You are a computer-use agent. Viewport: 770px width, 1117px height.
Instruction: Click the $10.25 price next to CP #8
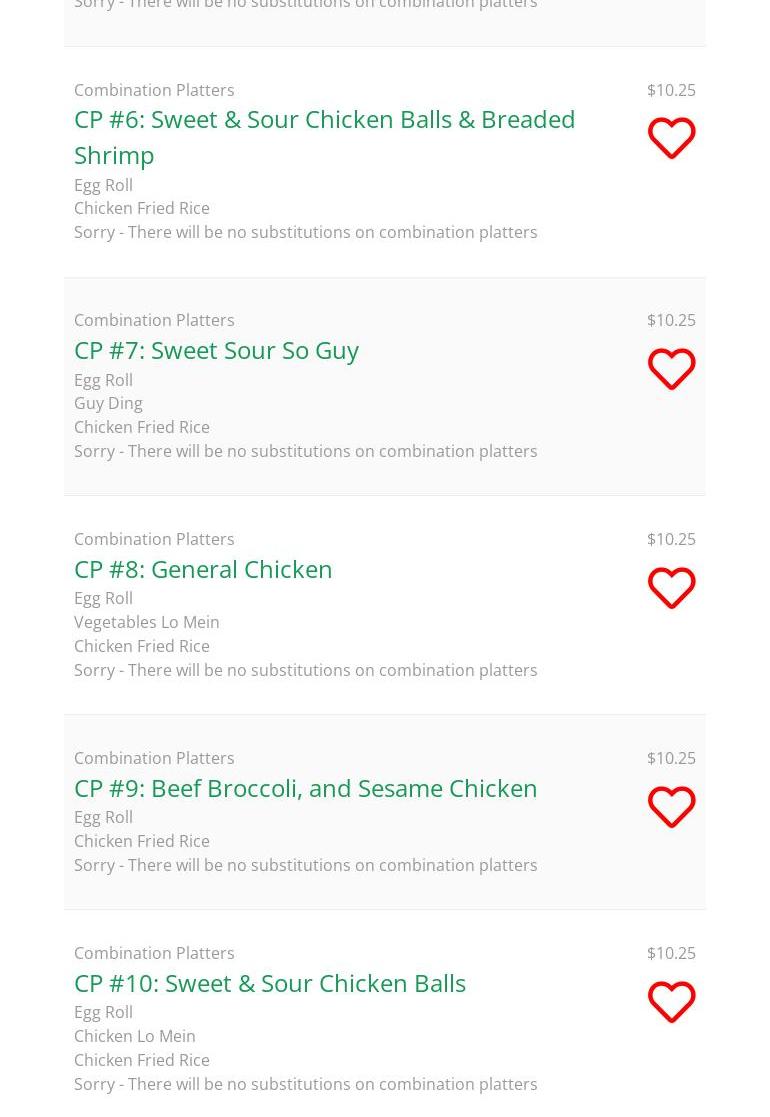tap(671, 539)
